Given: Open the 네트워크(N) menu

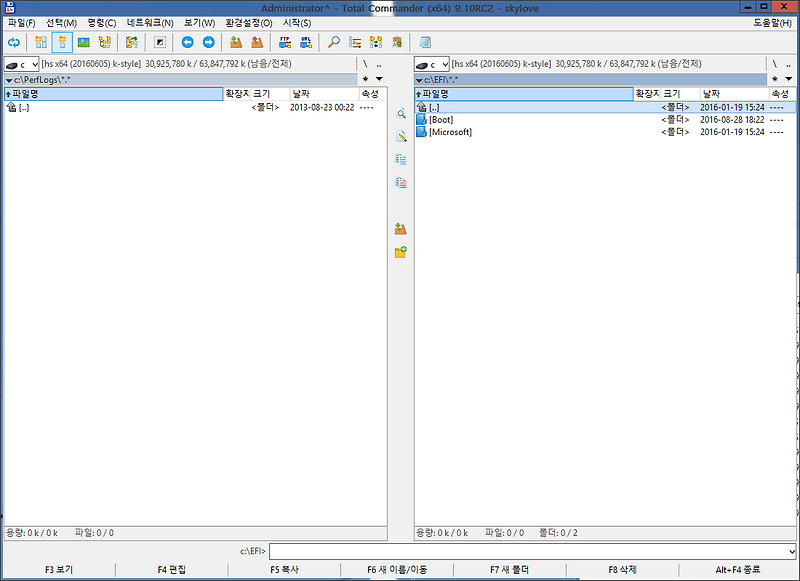Looking at the screenshot, I should pos(150,23).
